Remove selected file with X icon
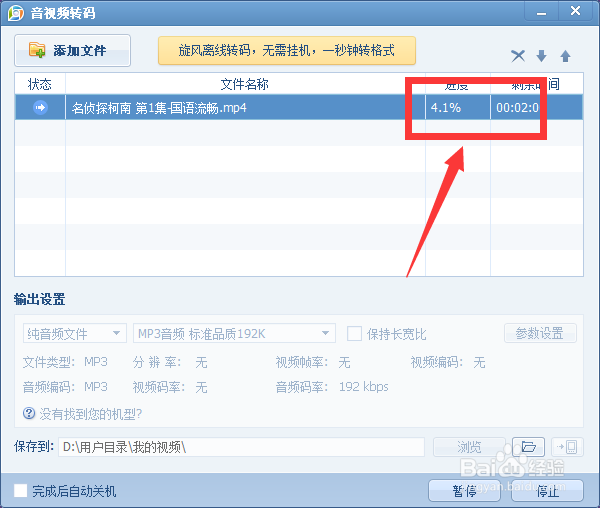The image size is (600, 508). (x=518, y=56)
